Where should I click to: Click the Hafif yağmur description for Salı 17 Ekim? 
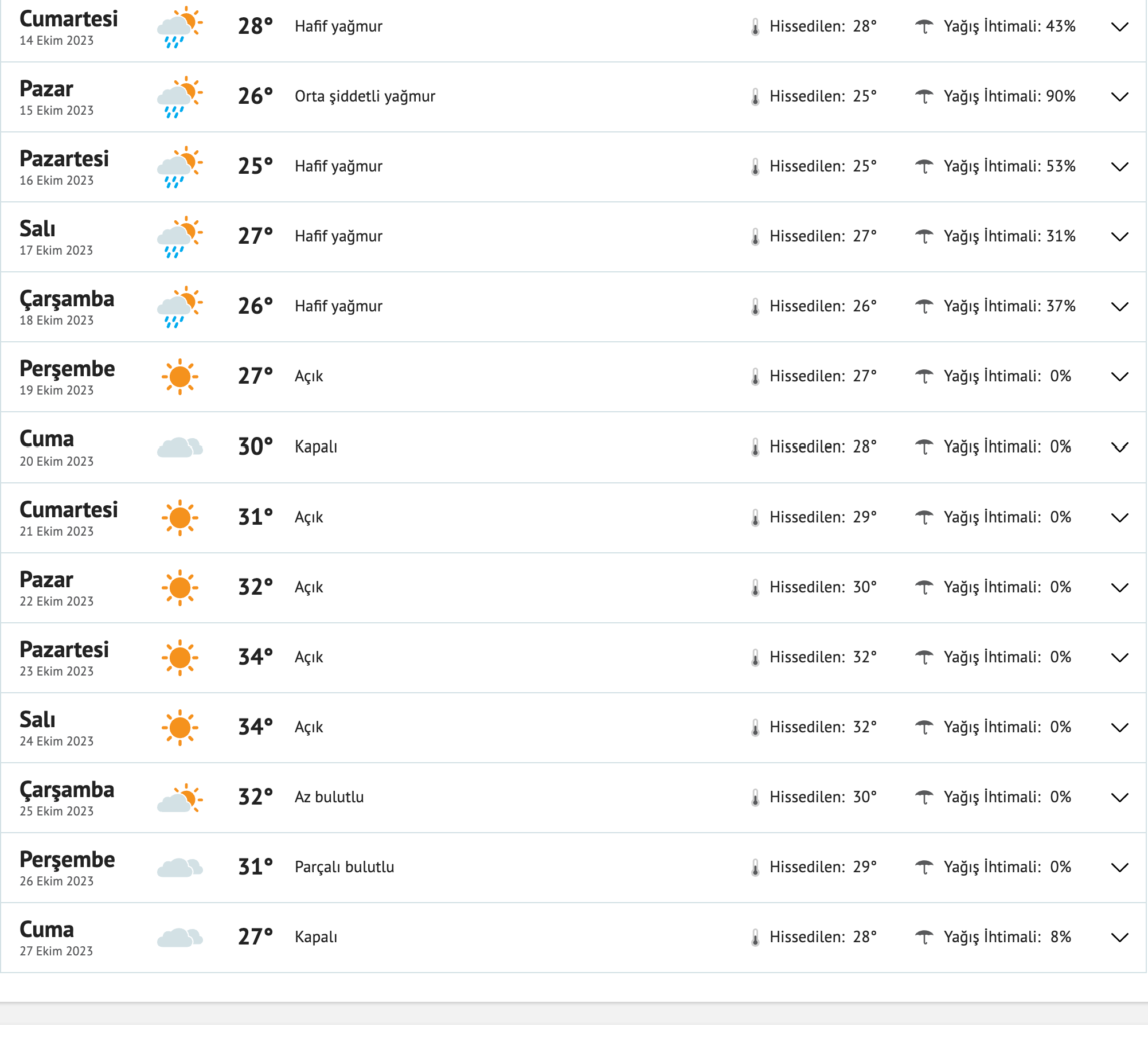(x=338, y=236)
